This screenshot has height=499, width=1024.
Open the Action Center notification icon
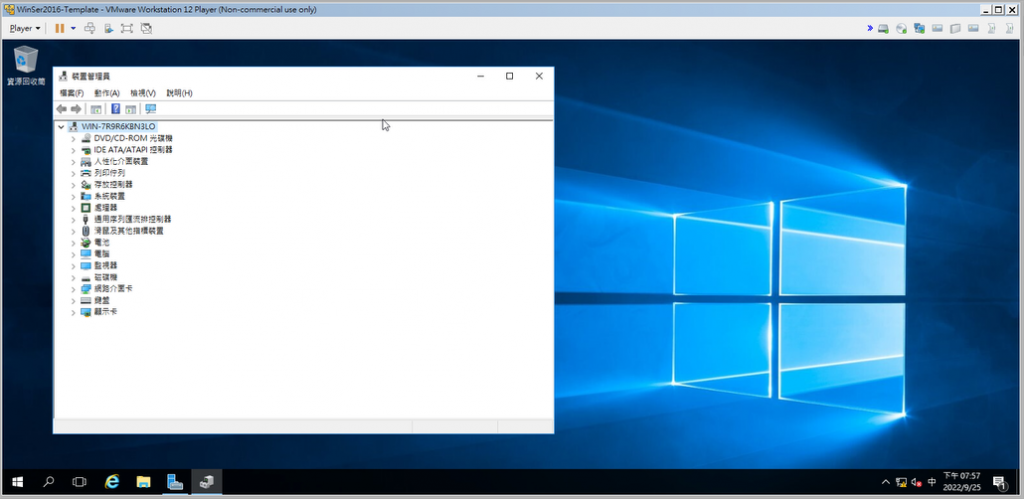999,483
